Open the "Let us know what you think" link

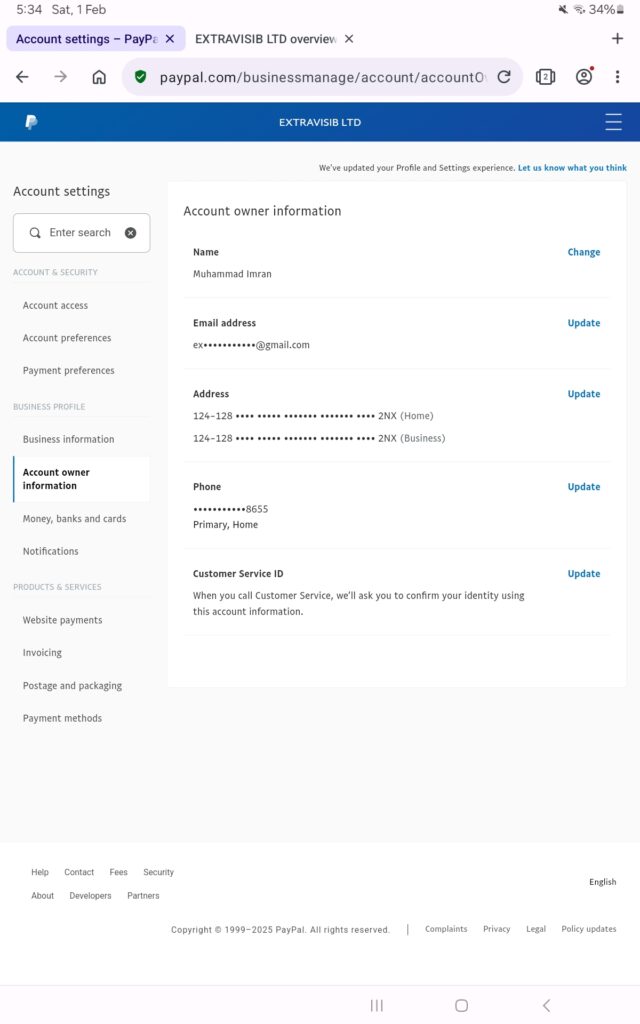point(572,168)
